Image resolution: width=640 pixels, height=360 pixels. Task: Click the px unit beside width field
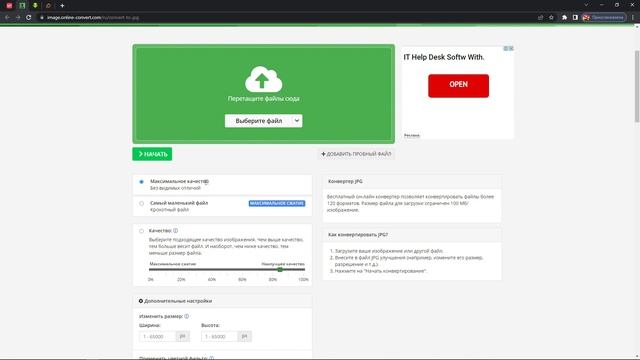pyautogui.click(x=182, y=336)
